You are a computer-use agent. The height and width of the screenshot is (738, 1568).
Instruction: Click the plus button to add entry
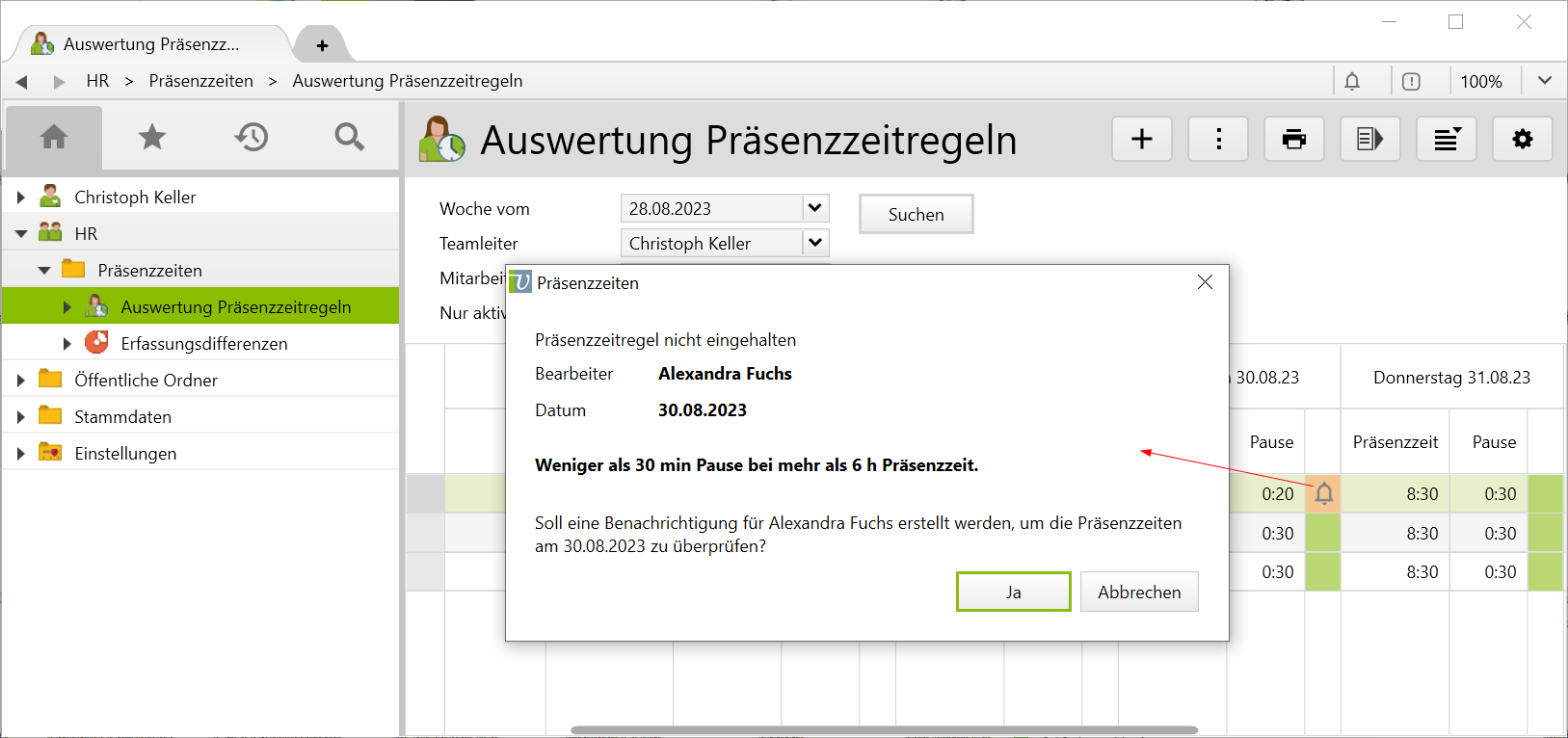(x=1142, y=140)
